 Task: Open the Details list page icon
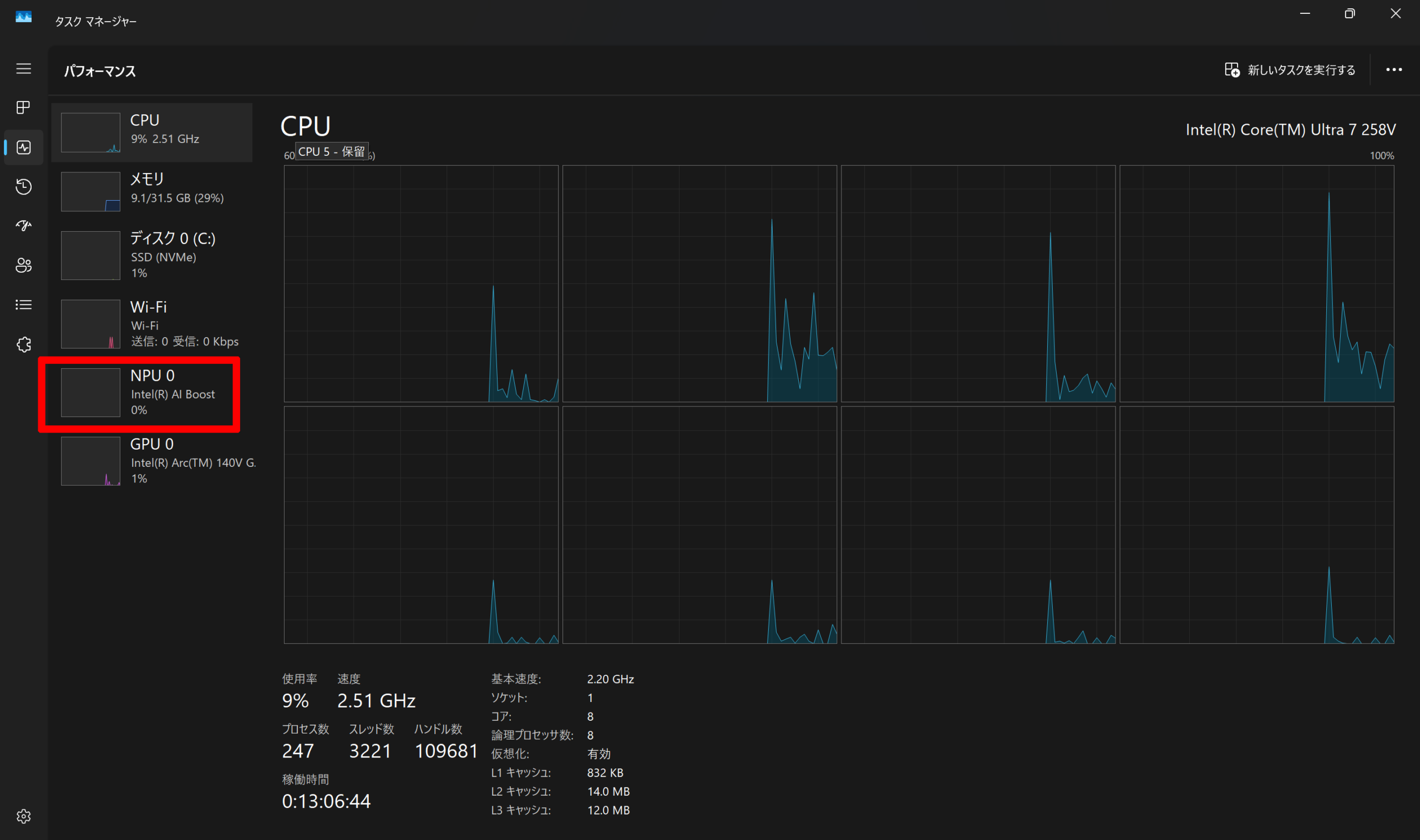click(23, 305)
